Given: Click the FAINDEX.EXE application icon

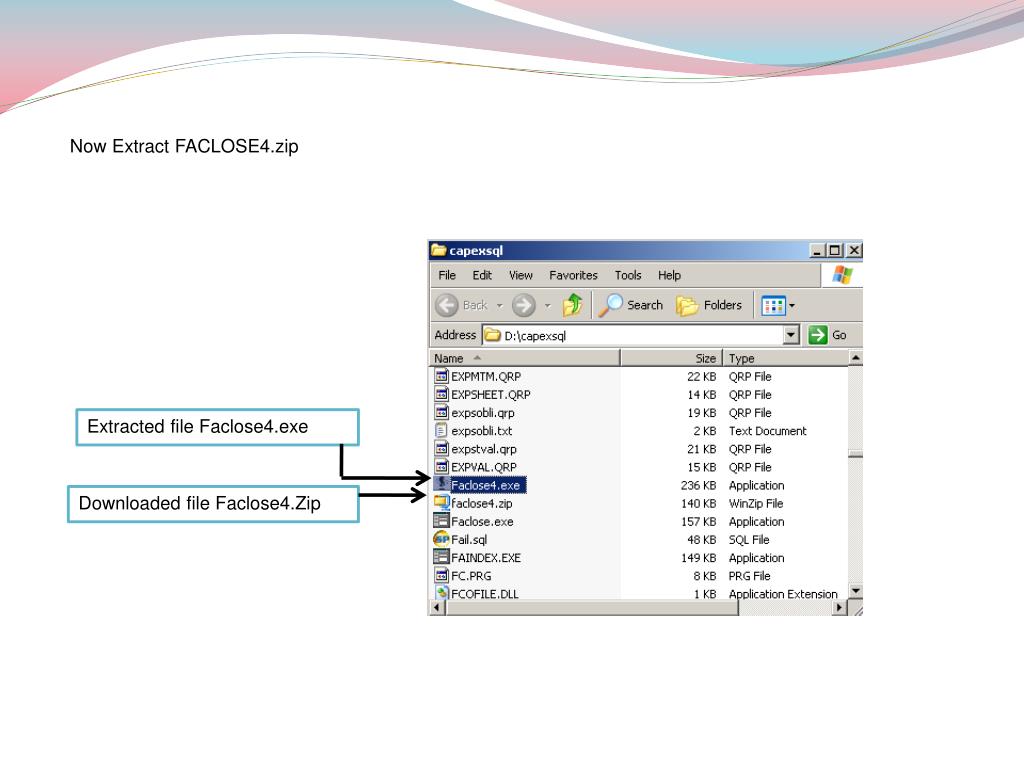Looking at the screenshot, I should pos(441,557).
